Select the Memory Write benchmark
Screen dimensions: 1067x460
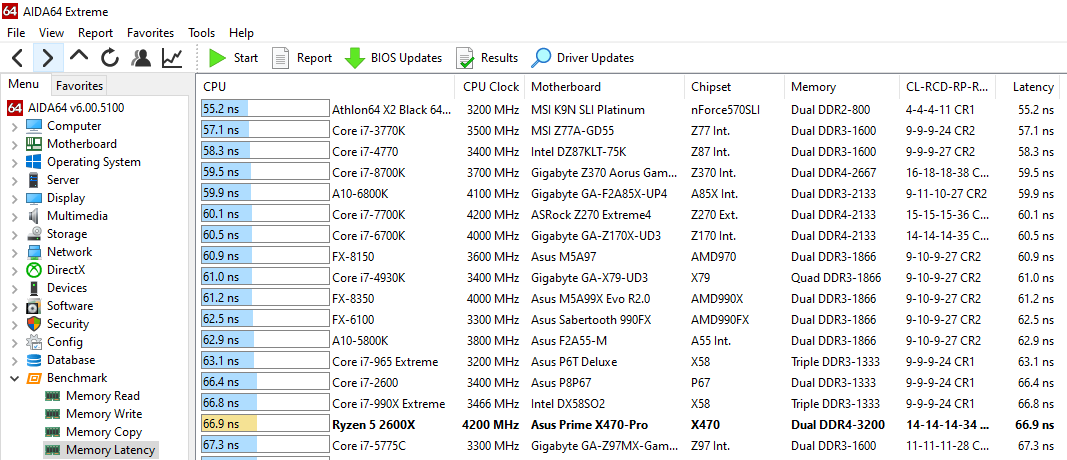point(93,414)
